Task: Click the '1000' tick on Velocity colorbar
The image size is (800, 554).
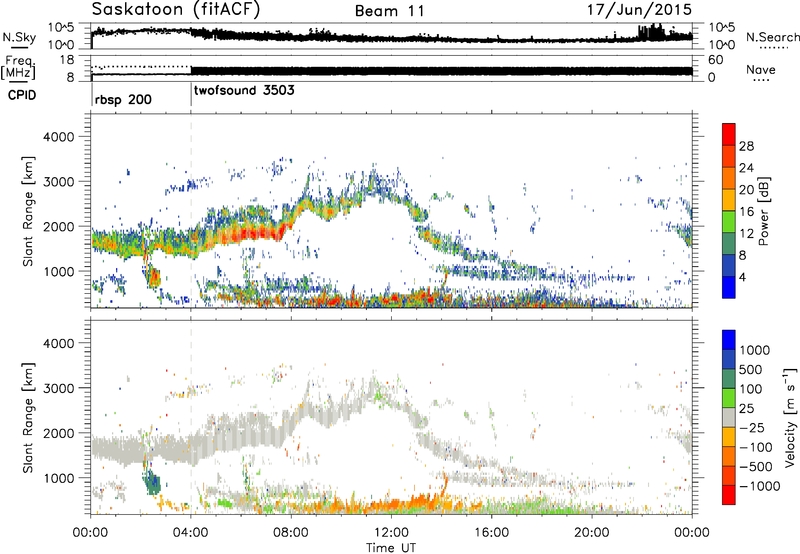Action: [x=754, y=350]
